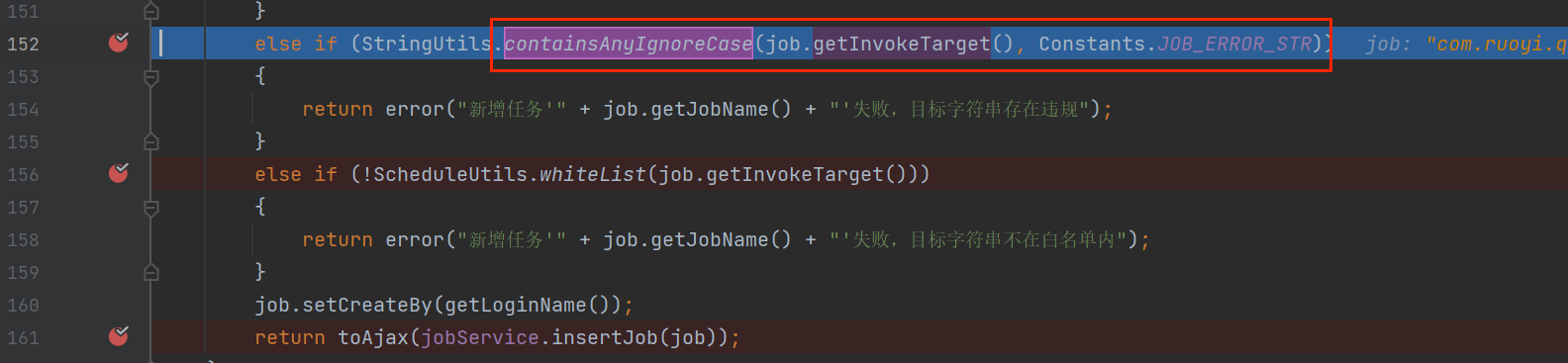Select line number 154 in the gutter
The height and width of the screenshot is (363, 1568).
(23, 109)
